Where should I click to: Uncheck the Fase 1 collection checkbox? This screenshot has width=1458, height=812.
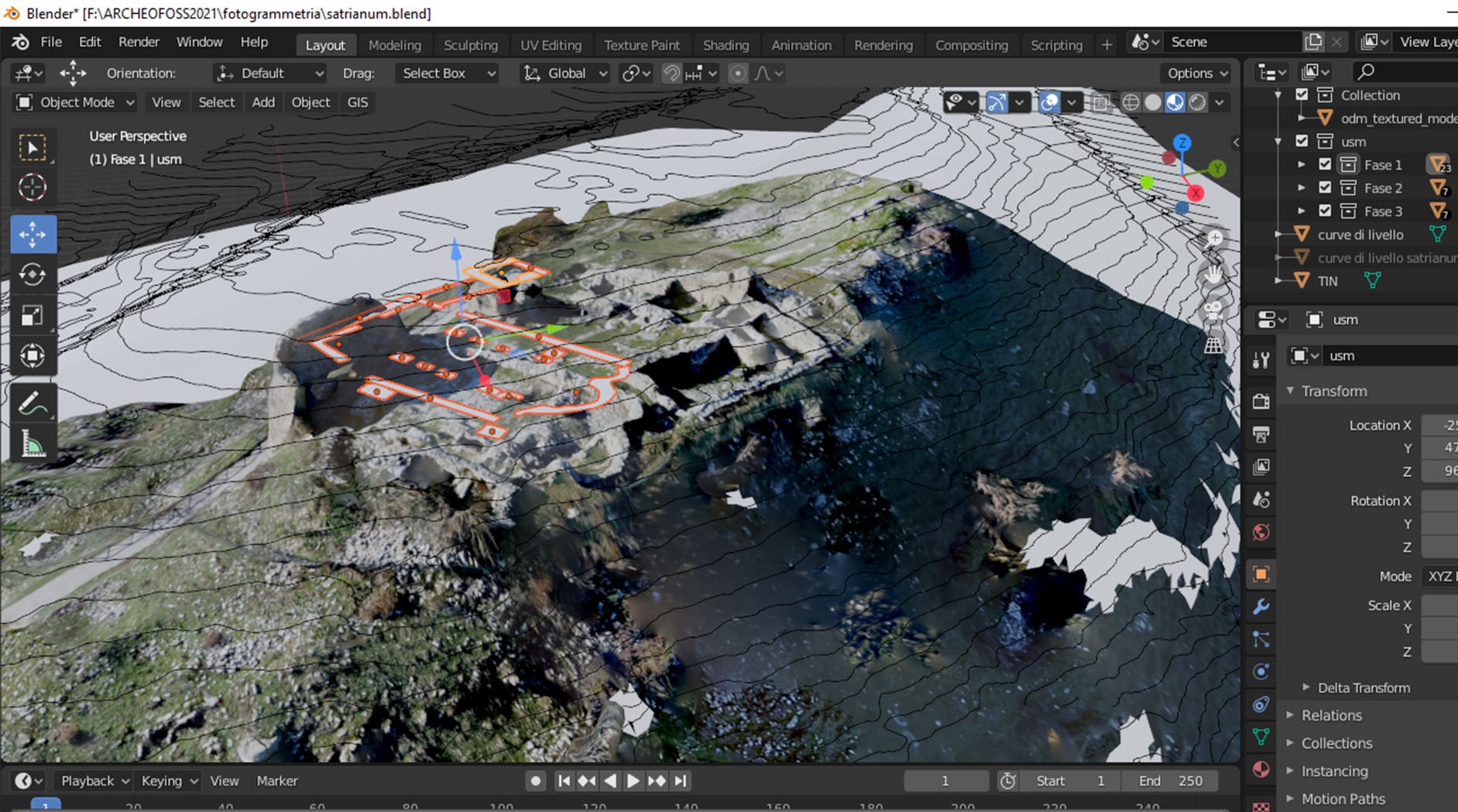pos(1325,165)
